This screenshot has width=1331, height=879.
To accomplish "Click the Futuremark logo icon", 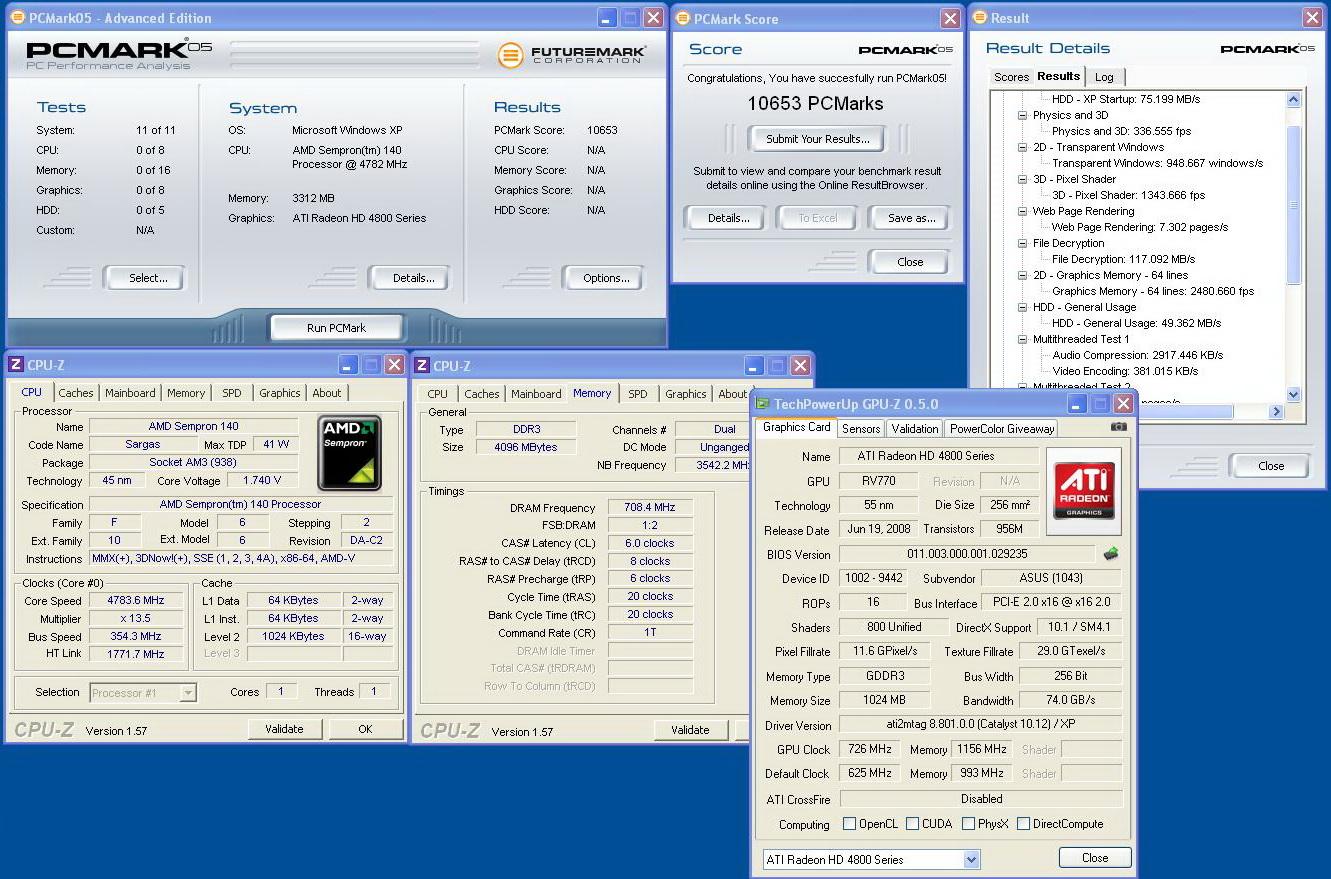I will click(x=511, y=55).
